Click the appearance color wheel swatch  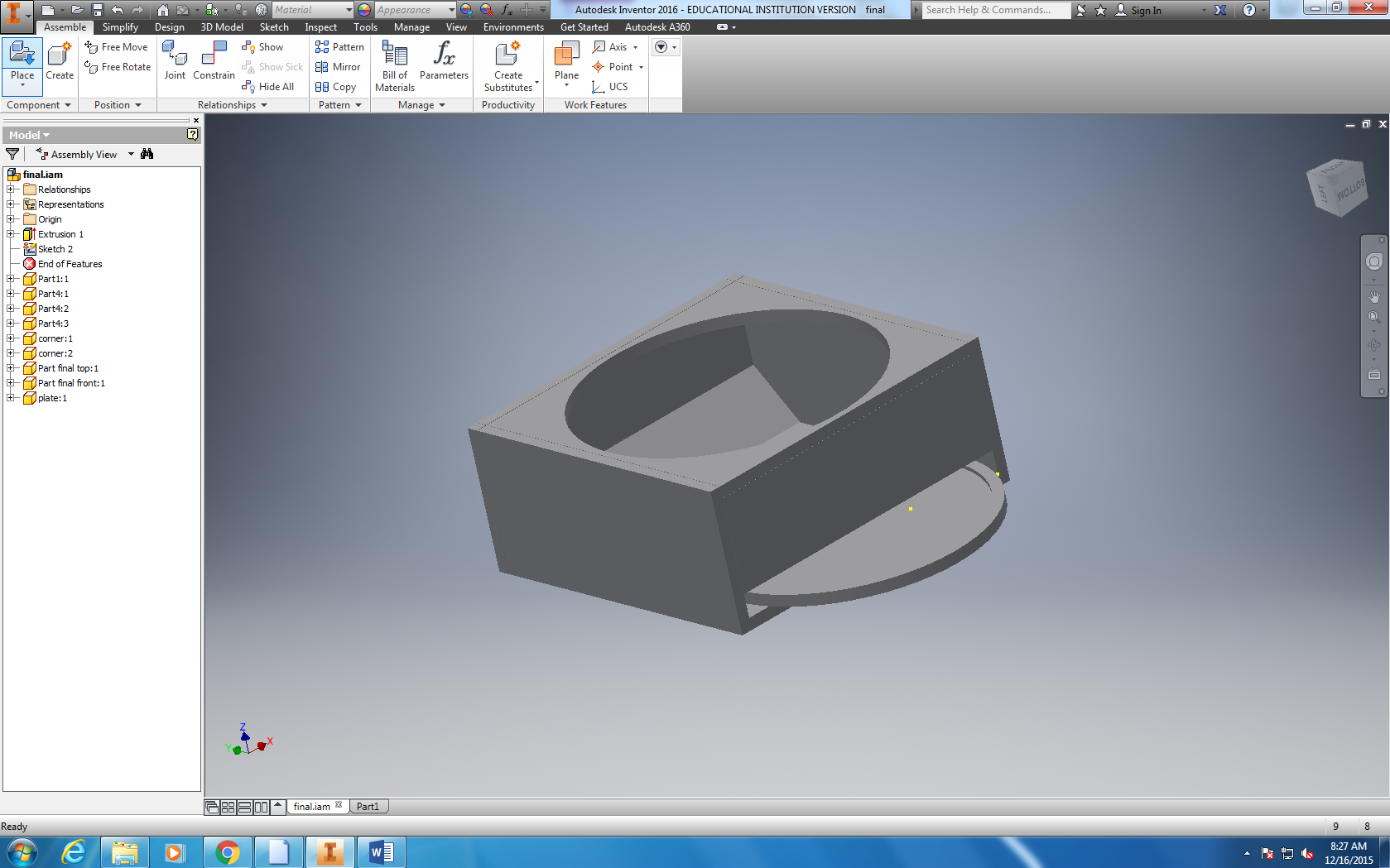pos(363,10)
